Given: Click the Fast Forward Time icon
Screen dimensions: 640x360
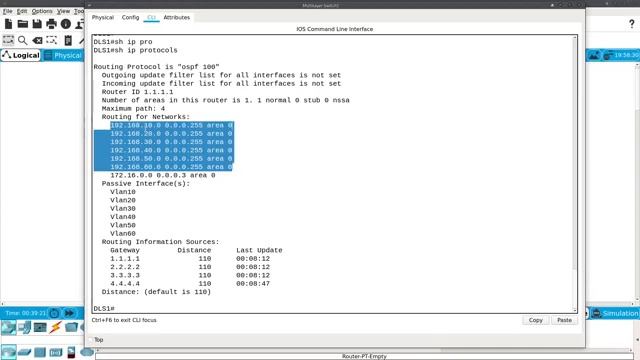Looking at the screenshot, I should pos(69,313).
